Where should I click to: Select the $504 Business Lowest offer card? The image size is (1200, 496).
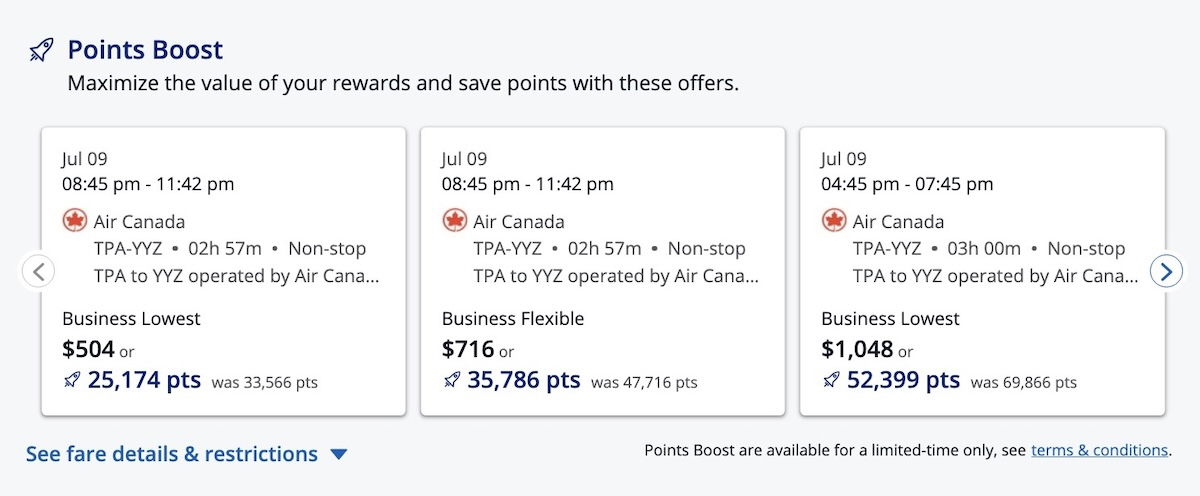(x=223, y=271)
